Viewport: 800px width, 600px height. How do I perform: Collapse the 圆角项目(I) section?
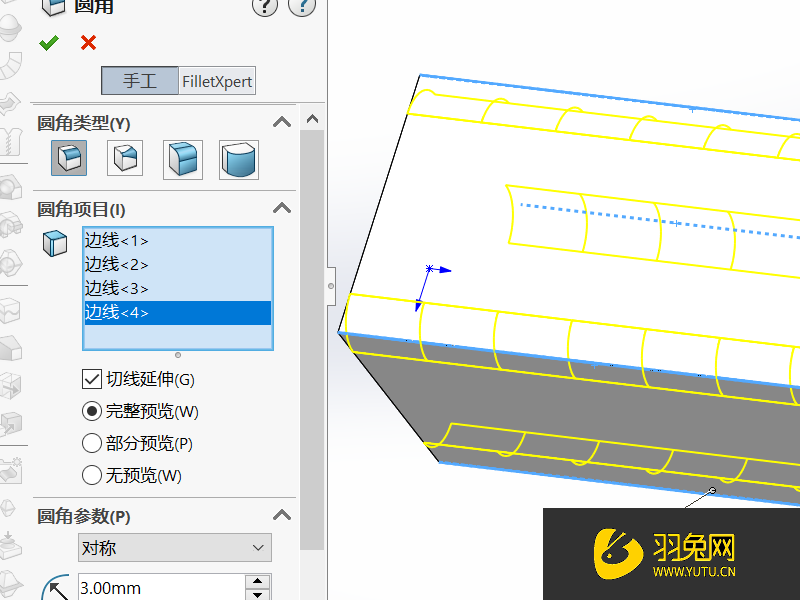tap(282, 208)
